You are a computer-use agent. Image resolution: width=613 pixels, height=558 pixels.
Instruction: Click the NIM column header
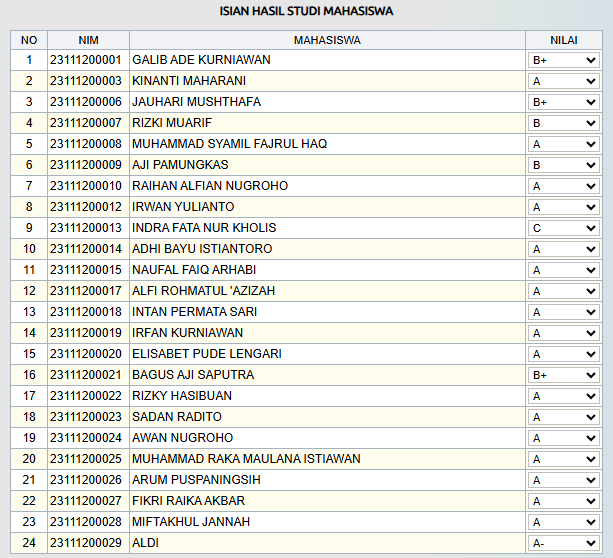[87, 40]
